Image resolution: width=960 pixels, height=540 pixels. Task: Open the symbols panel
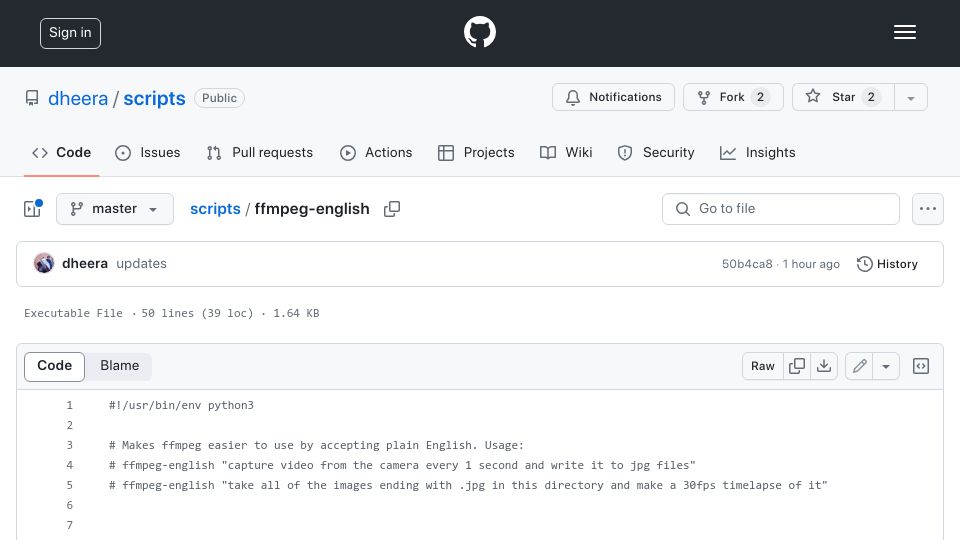coord(921,366)
